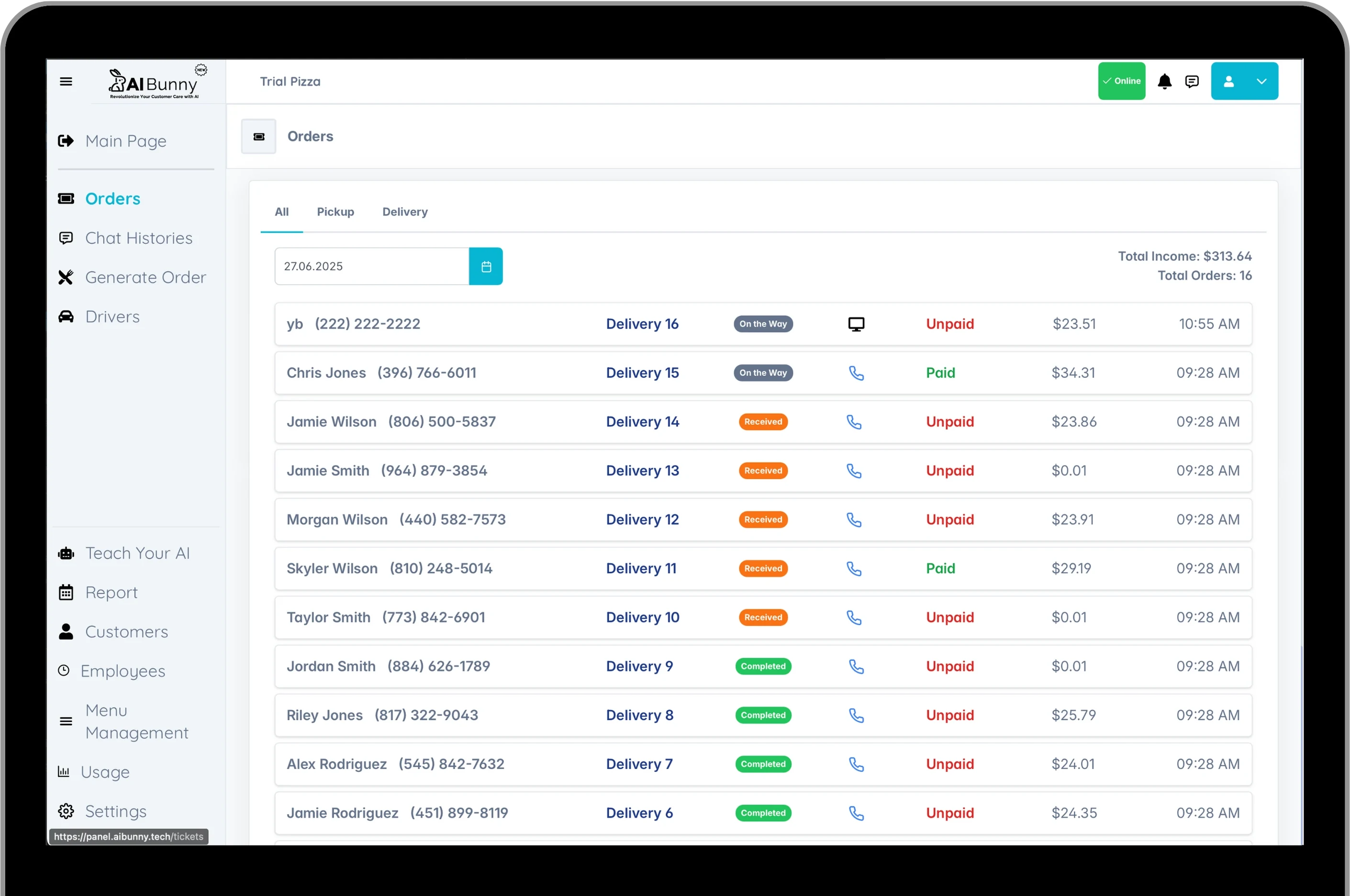
Task: Click the Usage bar chart icon
Action: (x=64, y=772)
